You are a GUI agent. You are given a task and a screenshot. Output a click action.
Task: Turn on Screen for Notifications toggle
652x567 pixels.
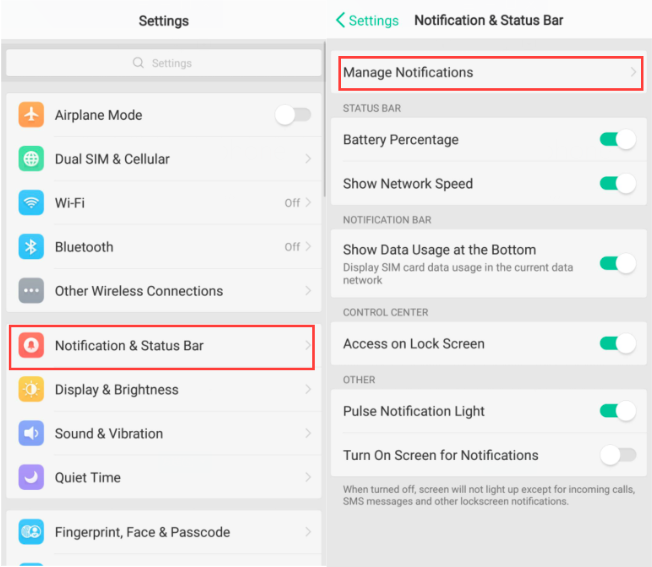pos(618,455)
